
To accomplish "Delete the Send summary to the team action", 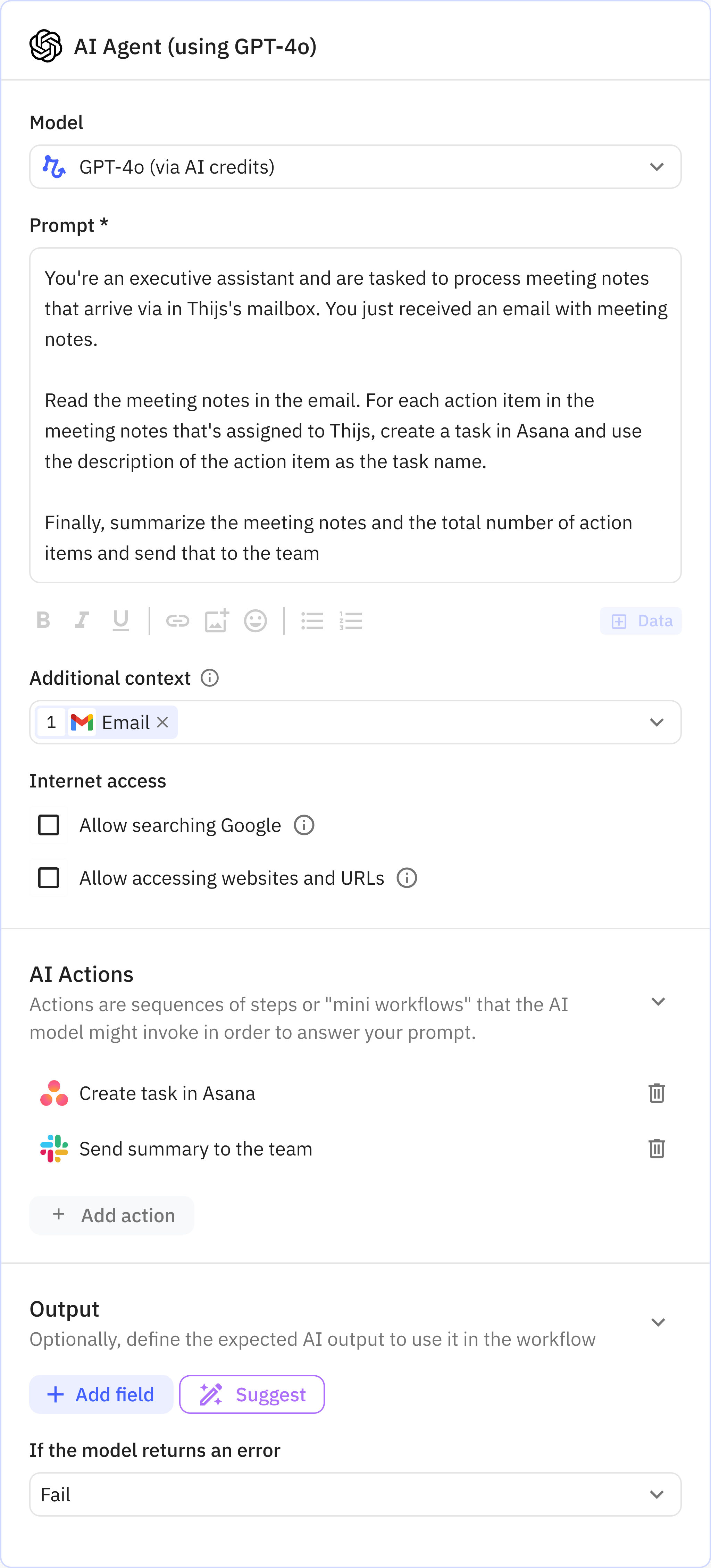I will pos(657,1149).
